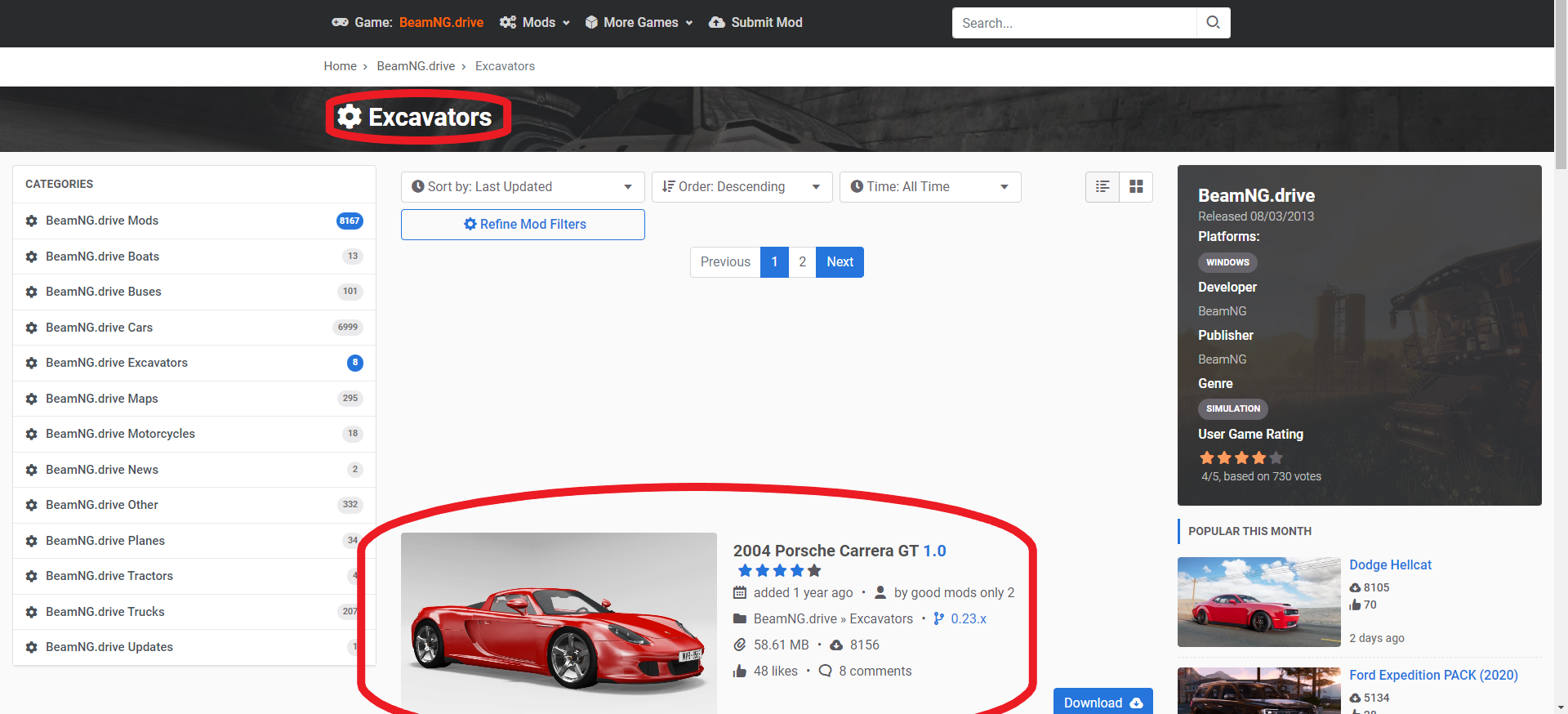Click the user icon by good mods only 2

click(880, 592)
